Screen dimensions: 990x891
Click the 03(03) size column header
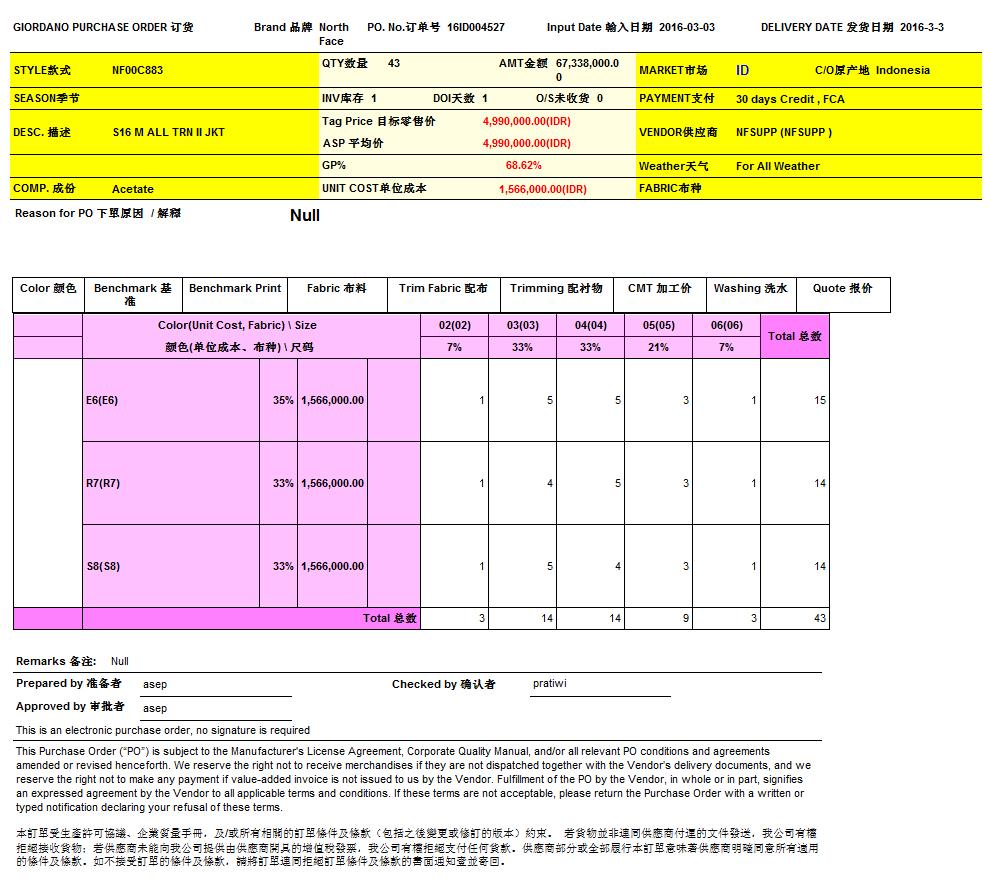tap(522, 326)
